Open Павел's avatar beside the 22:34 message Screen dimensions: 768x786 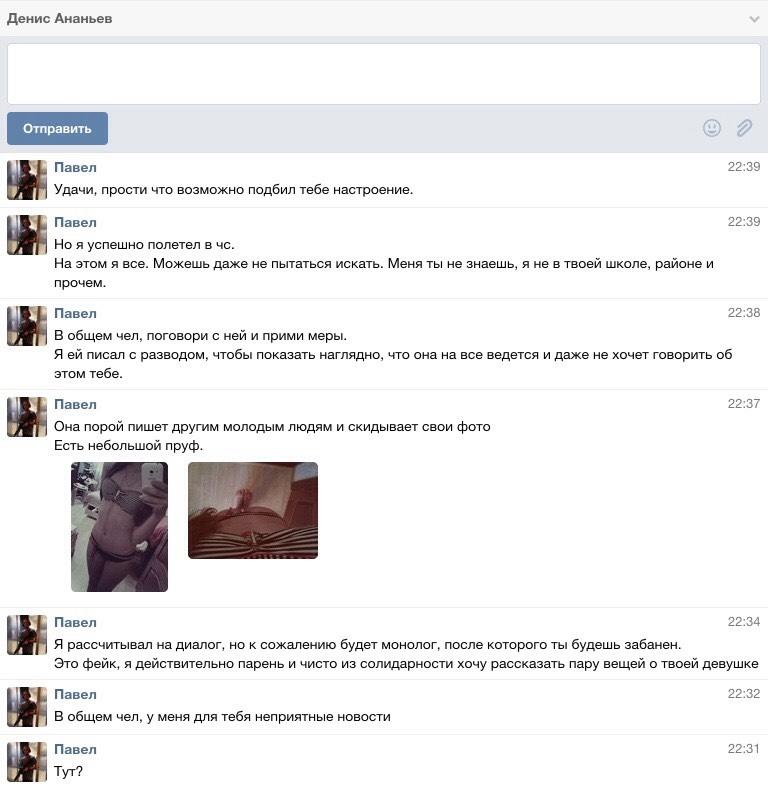pos(27,635)
